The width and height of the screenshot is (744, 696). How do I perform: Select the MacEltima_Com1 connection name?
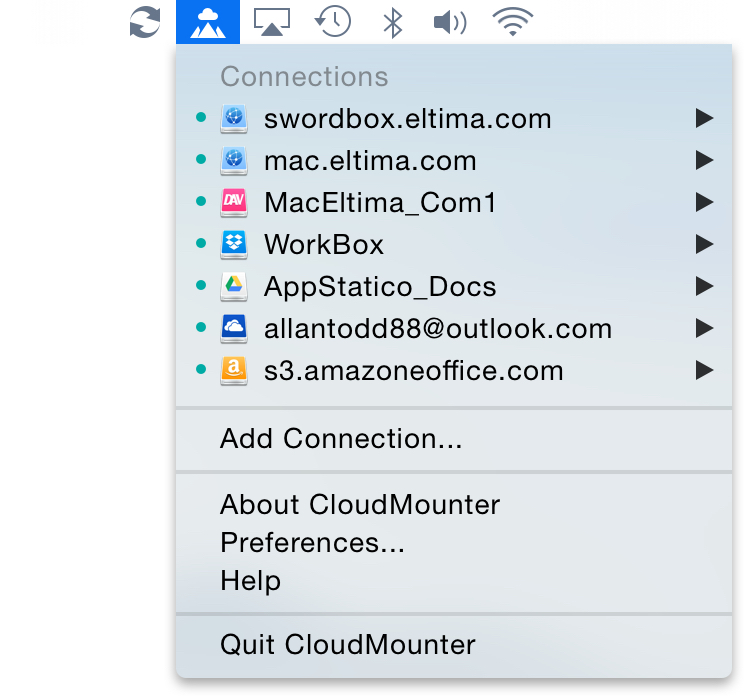point(380,203)
